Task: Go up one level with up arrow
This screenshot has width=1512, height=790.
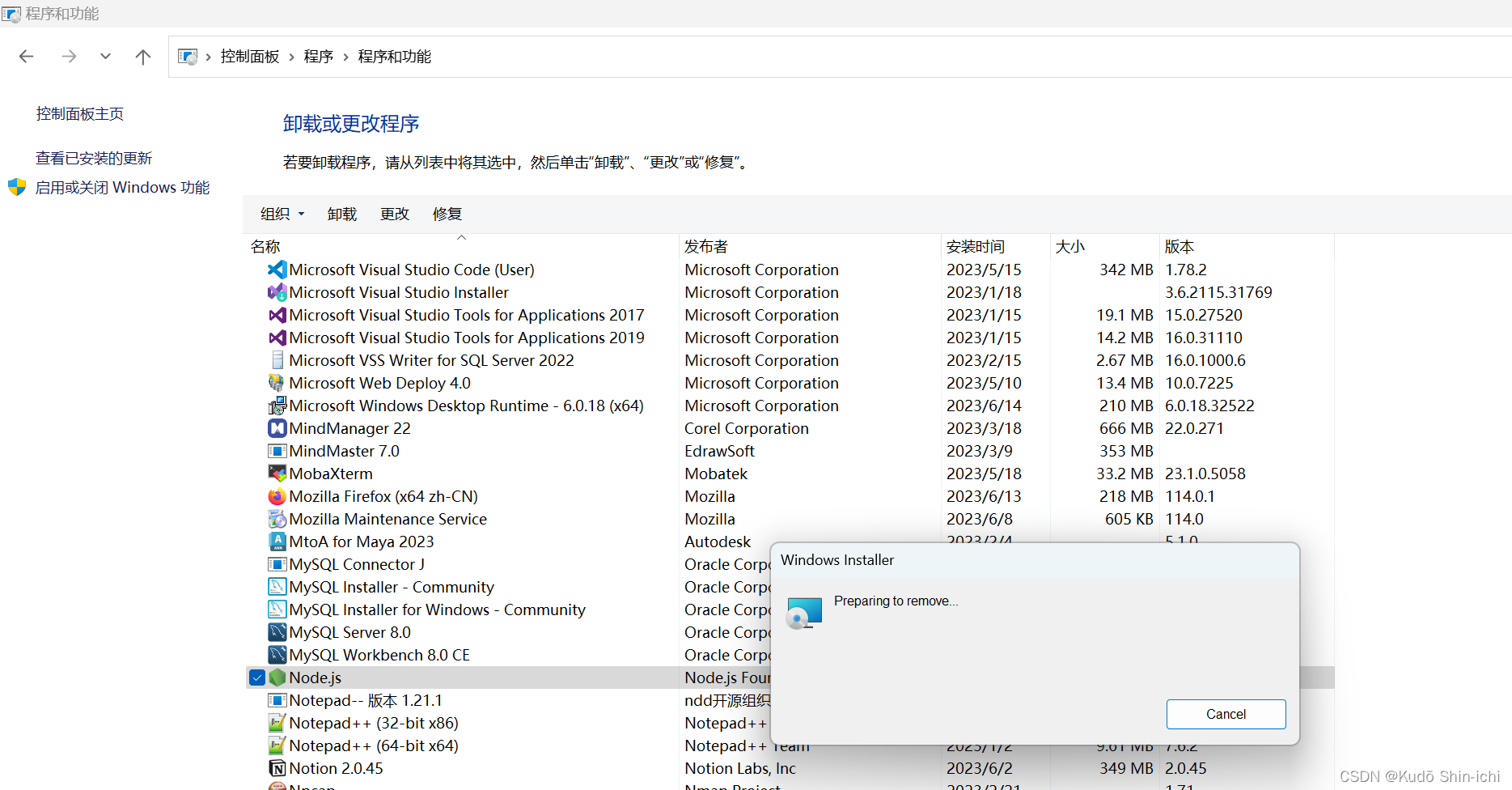Action: 143,56
